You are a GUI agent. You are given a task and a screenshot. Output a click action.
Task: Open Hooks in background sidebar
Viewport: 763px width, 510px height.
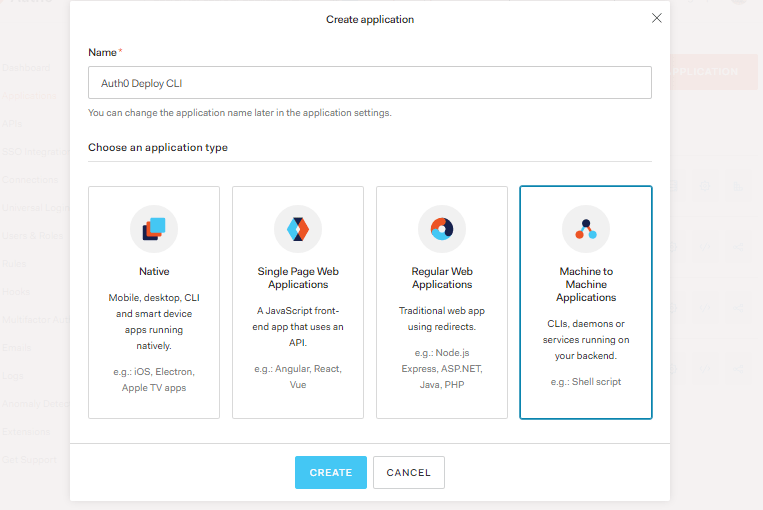[16, 292]
